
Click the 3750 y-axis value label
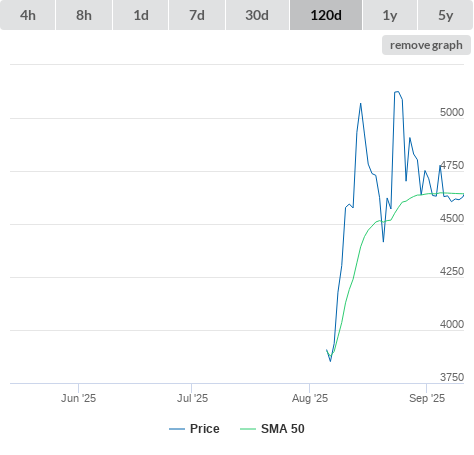click(x=452, y=377)
